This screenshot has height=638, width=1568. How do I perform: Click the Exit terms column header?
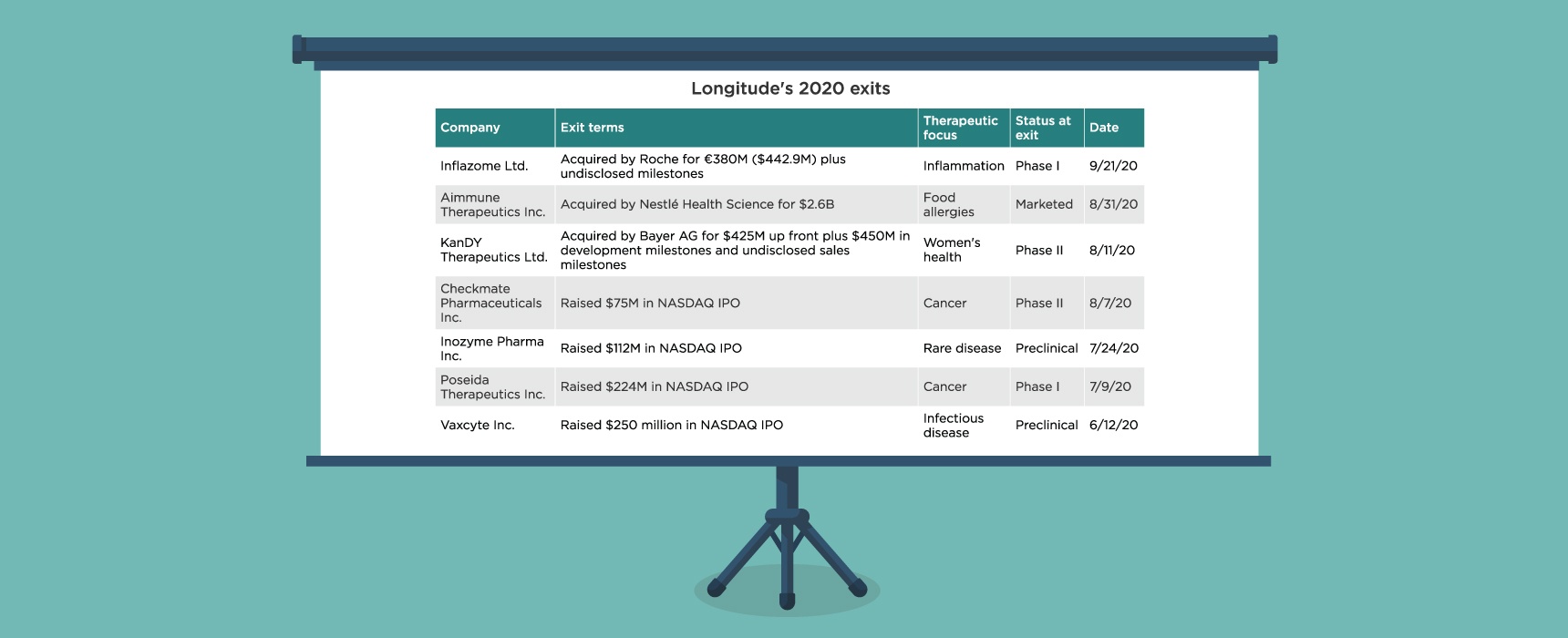[x=593, y=128]
